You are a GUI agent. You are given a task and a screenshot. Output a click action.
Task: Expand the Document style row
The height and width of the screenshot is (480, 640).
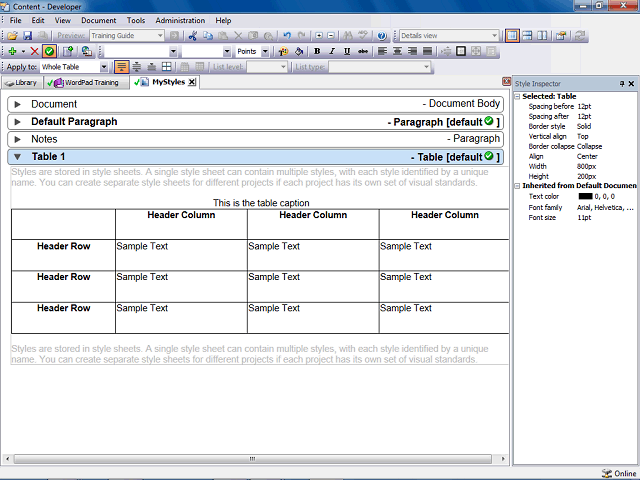pyautogui.click(x=18, y=104)
